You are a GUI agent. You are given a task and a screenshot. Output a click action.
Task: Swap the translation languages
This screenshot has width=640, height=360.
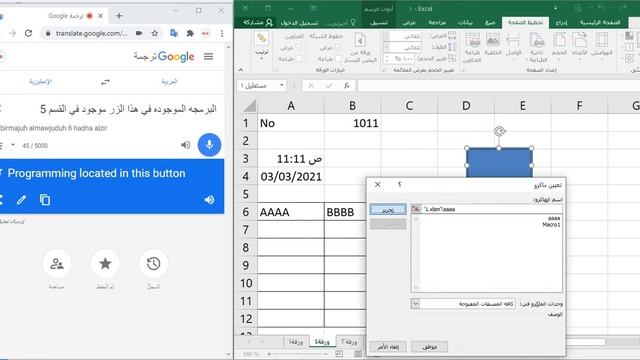pos(105,82)
